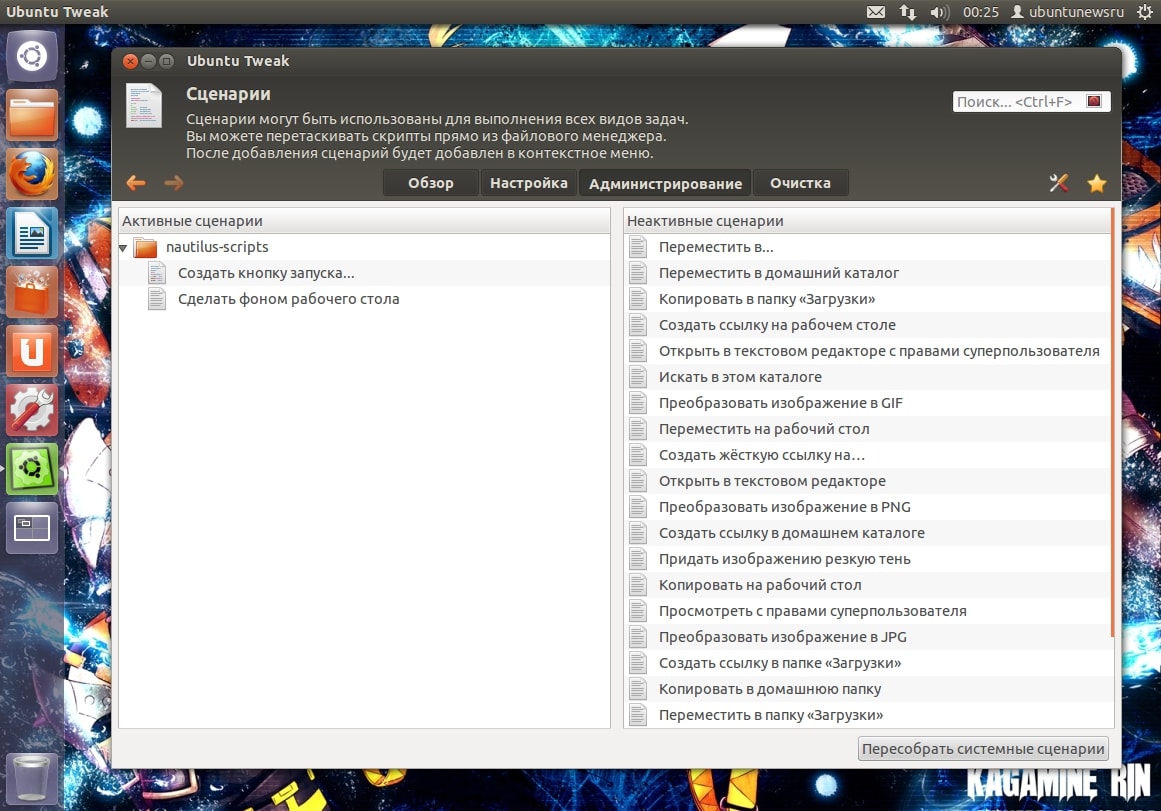Go back with the left arrow
The height and width of the screenshot is (811, 1161).
pos(135,183)
